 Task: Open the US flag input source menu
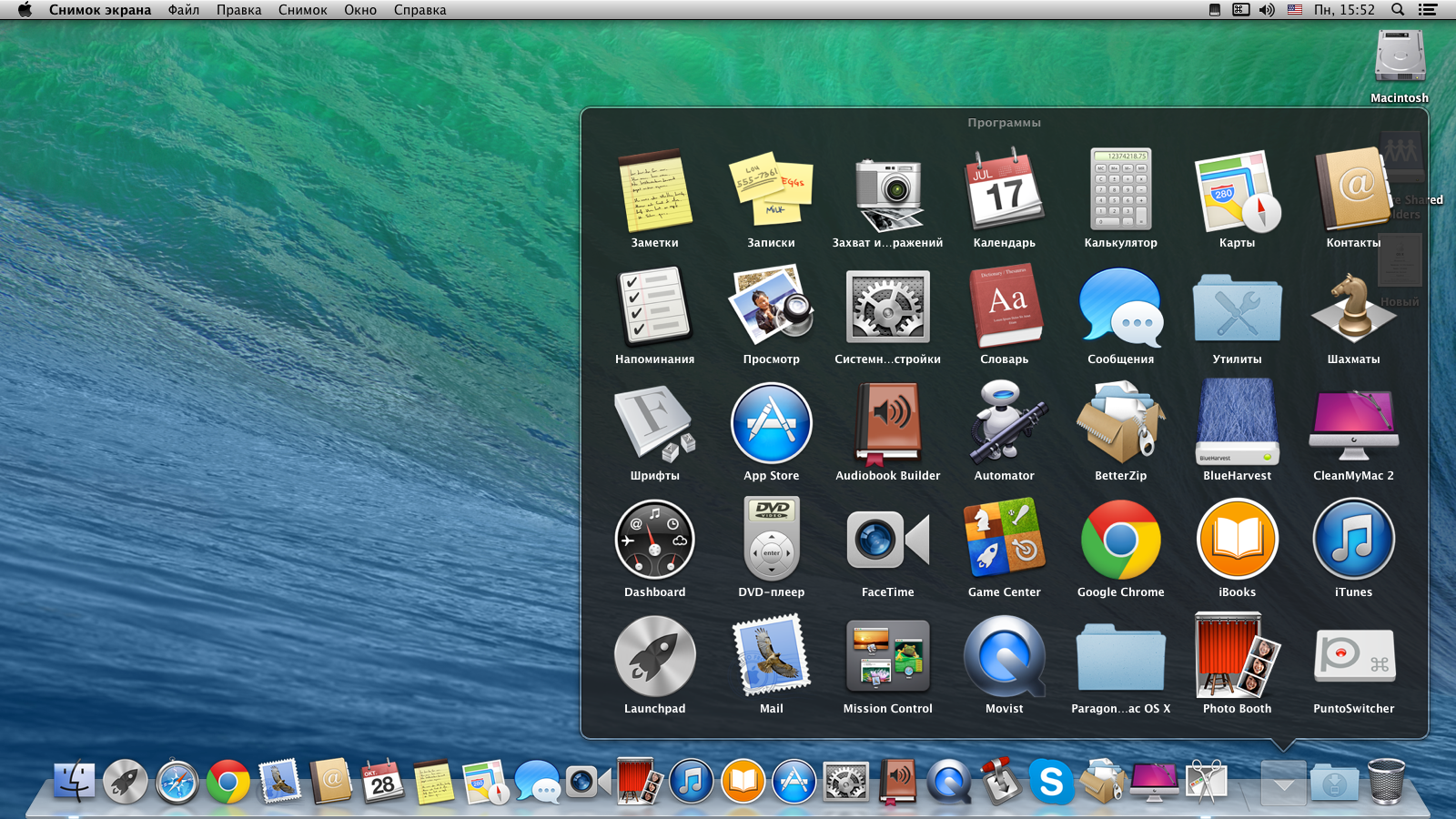1295,10
